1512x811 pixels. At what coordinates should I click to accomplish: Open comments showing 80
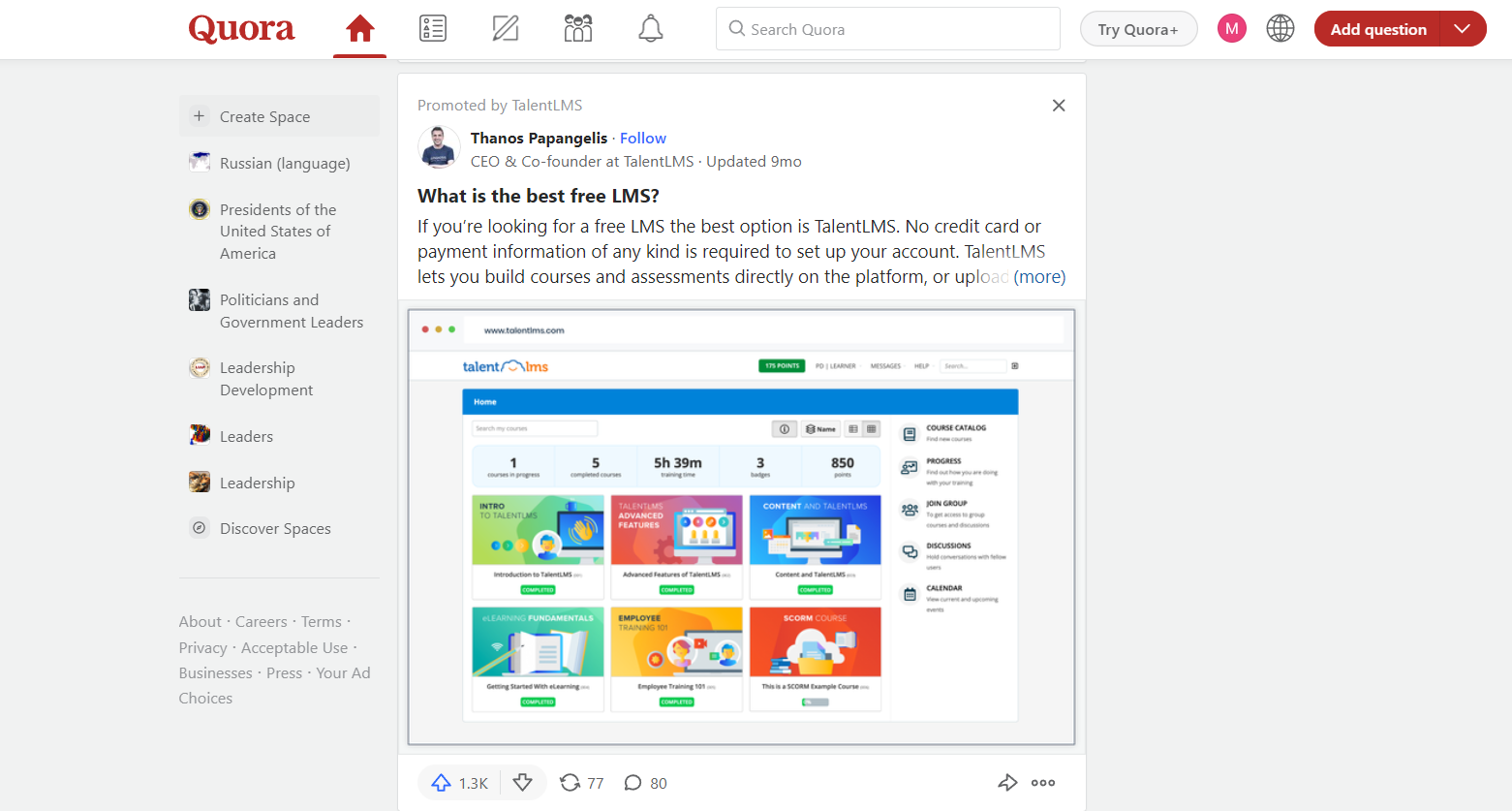645,783
